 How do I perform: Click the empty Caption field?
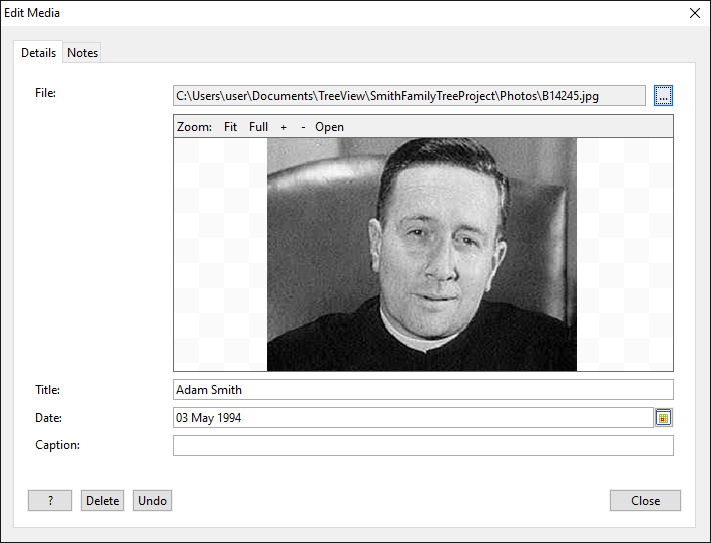[x=424, y=446]
